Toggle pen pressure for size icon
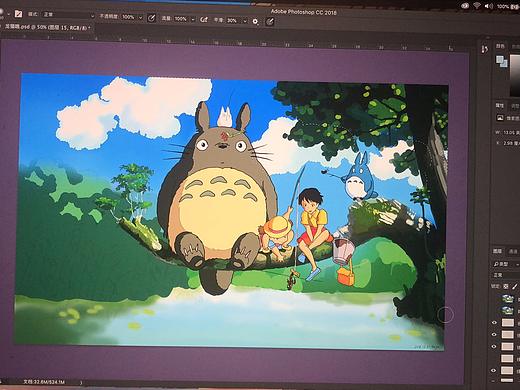Screen dimensions: 520x390 [269, 22]
